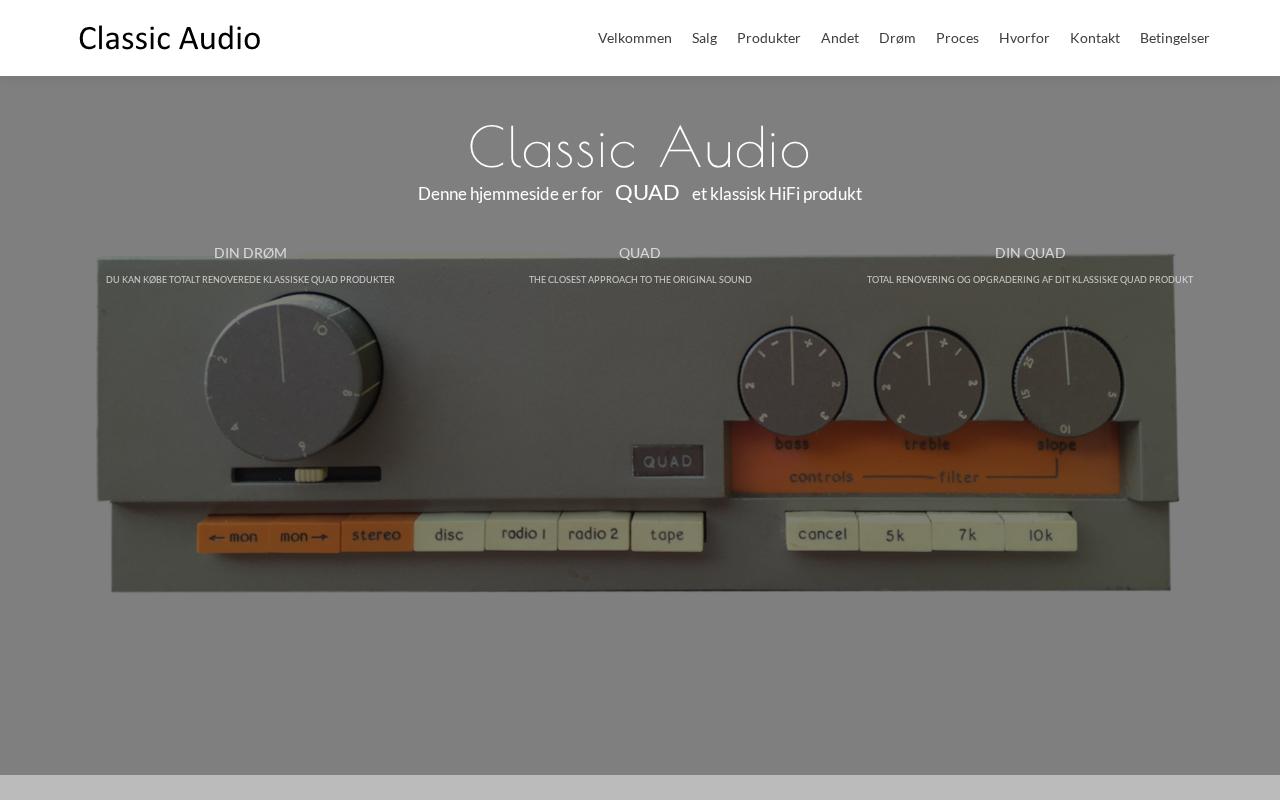Viewport: 1280px width, 800px height.
Task: Open the Kontakt page
Action: 1095,38
